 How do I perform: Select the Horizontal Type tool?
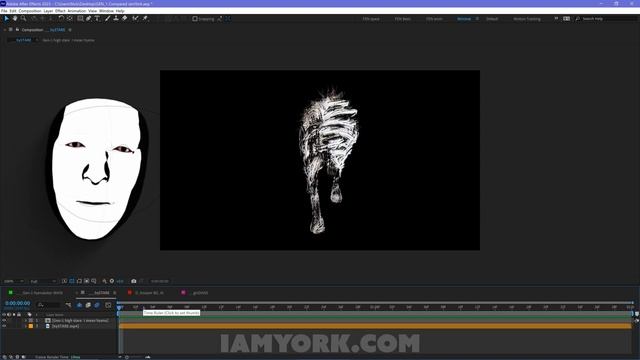97,18
